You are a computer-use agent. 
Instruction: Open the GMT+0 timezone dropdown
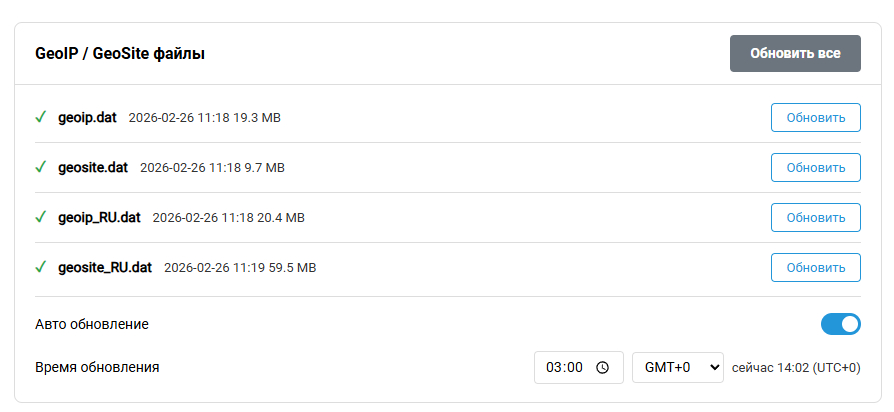[677, 367]
